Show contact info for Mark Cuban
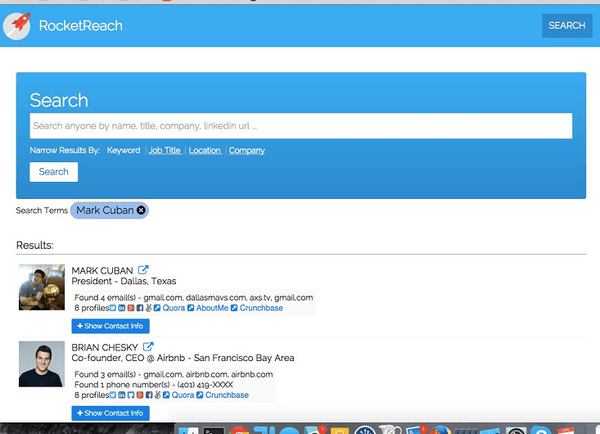The height and width of the screenshot is (434, 600). [110, 326]
